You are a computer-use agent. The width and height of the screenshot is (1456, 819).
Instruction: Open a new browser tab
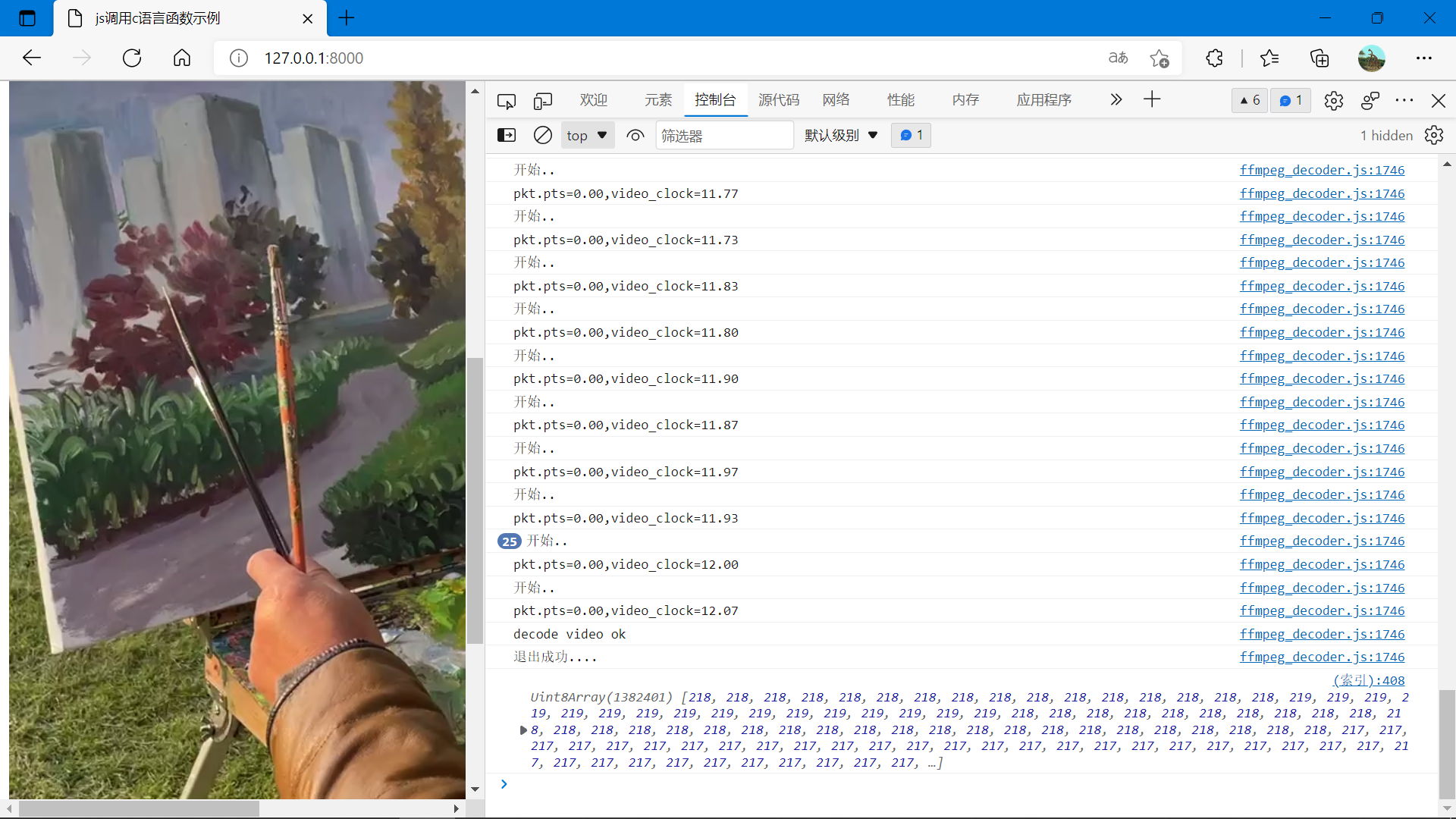pos(347,18)
